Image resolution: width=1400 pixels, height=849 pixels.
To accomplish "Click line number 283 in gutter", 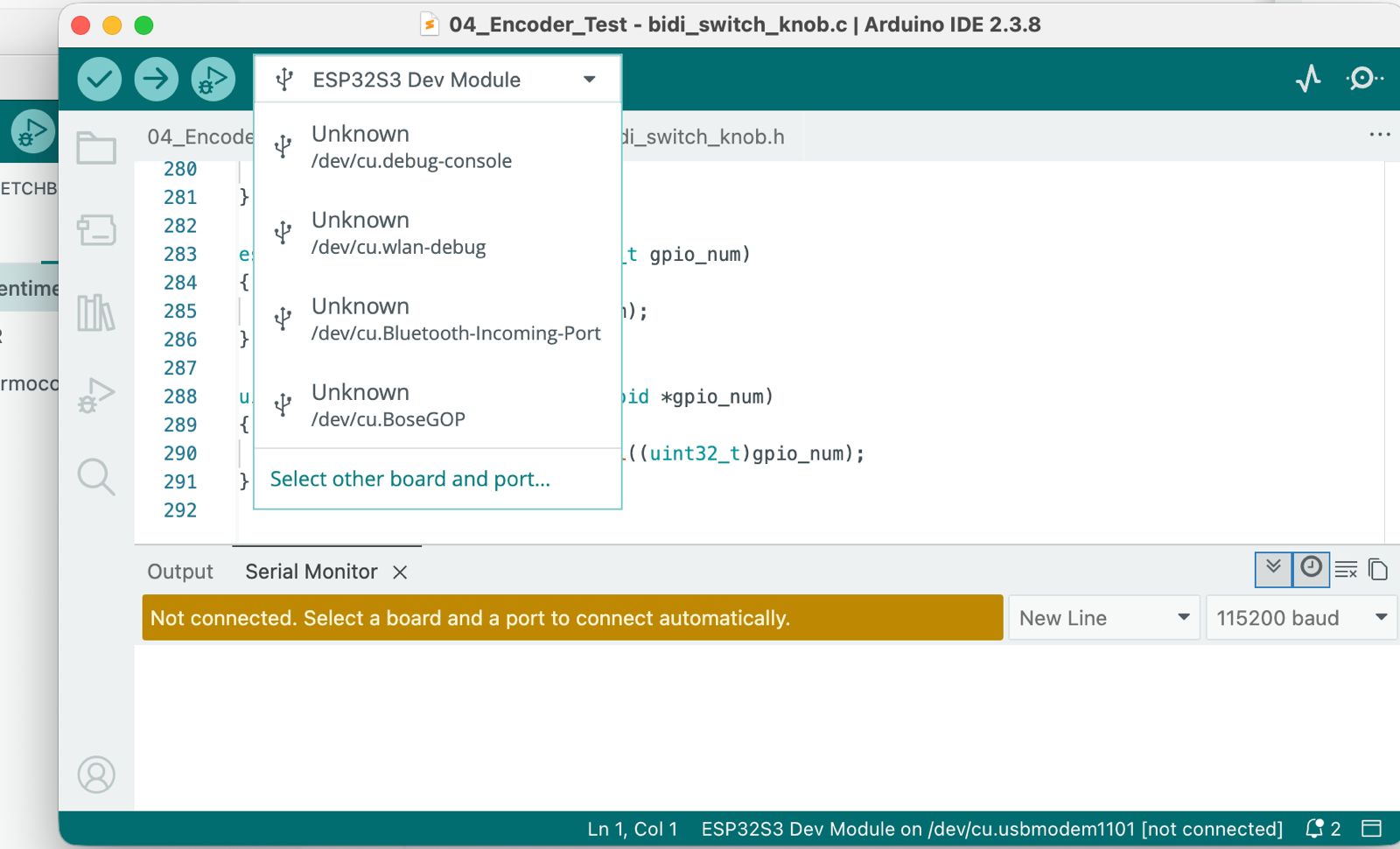I will coord(180,254).
